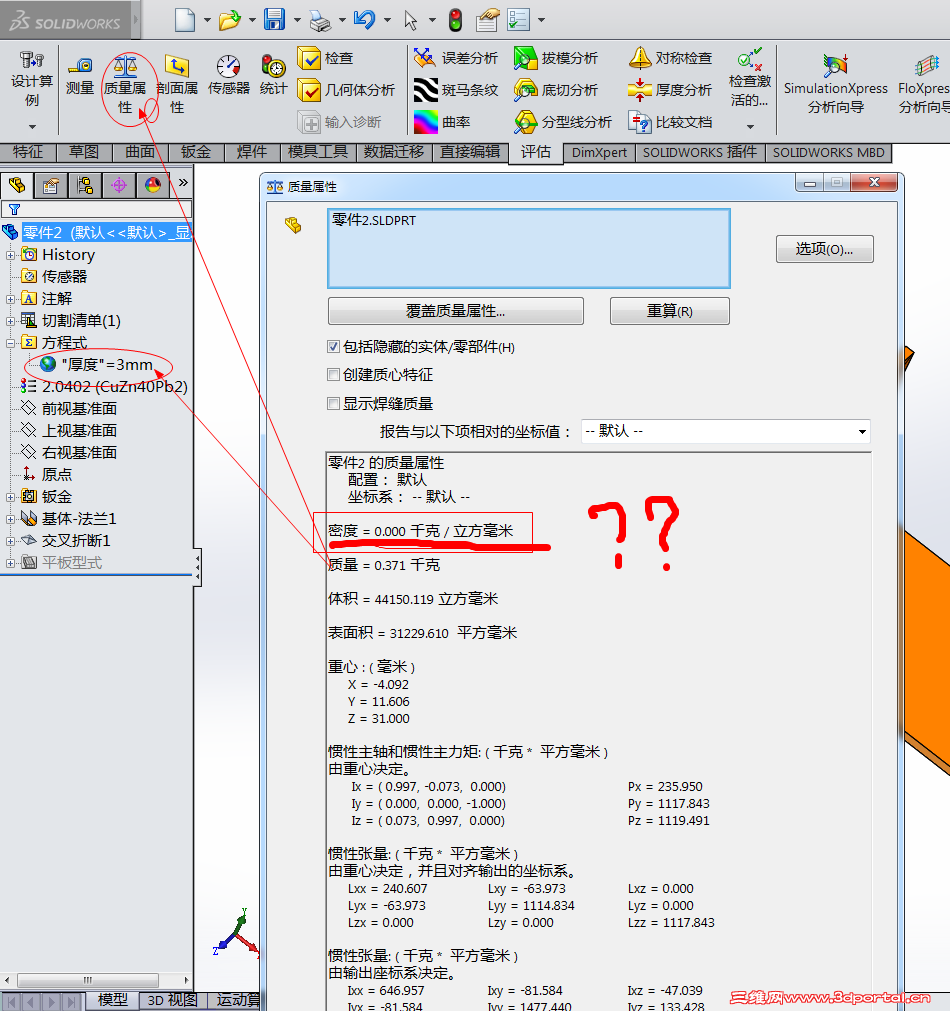Click the Print icon
The height and width of the screenshot is (1011, 950).
(320, 20)
